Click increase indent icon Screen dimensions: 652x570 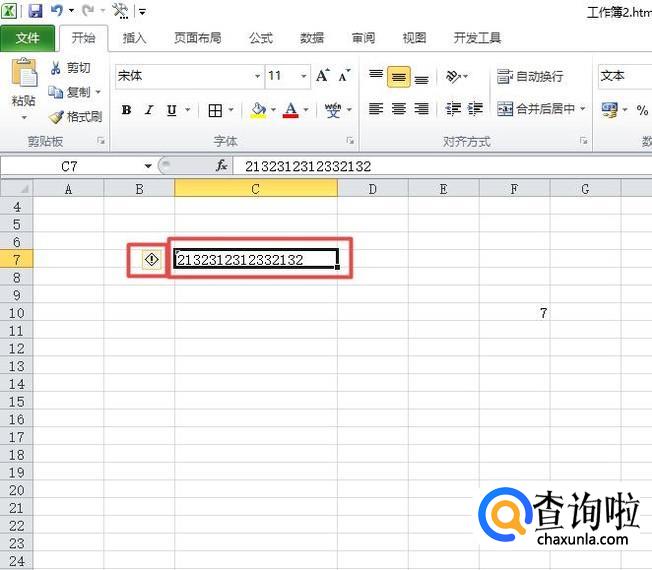tap(475, 109)
